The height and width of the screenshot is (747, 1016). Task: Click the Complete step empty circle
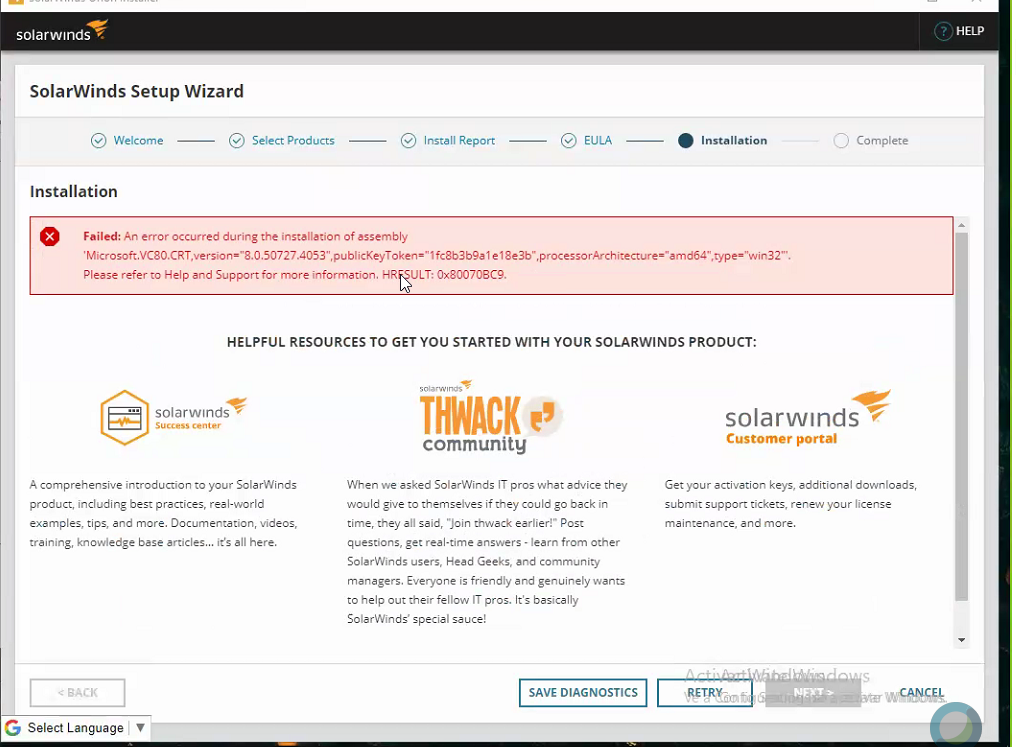841,141
